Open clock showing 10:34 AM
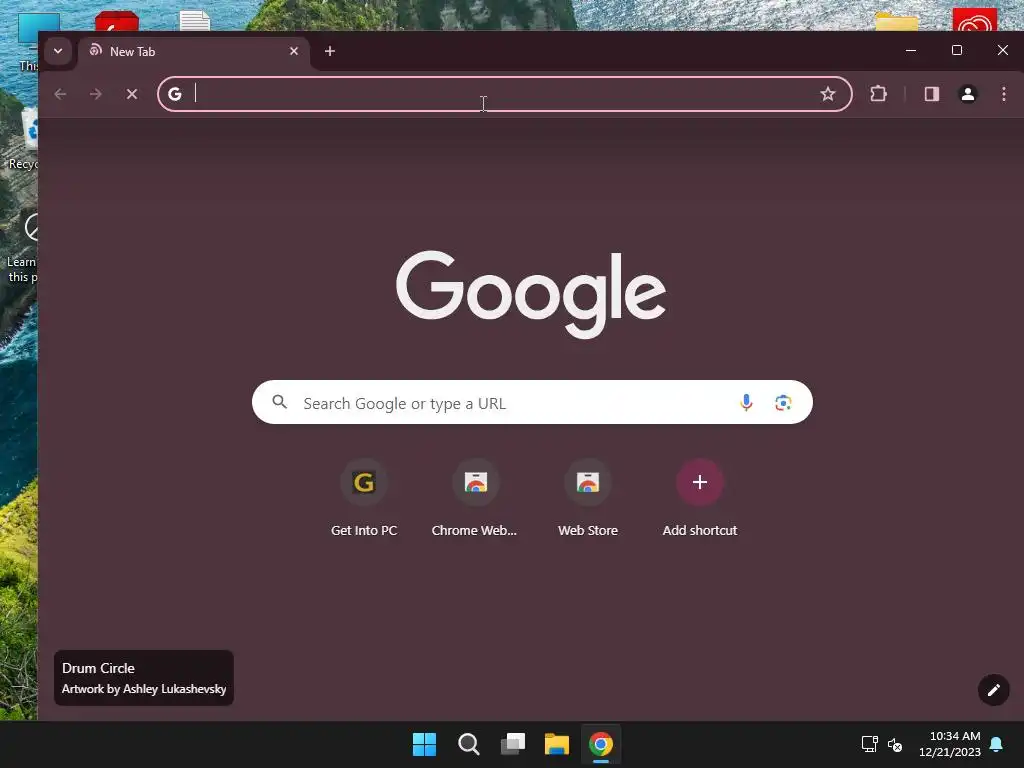The width and height of the screenshot is (1024, 768). point(950,744)
